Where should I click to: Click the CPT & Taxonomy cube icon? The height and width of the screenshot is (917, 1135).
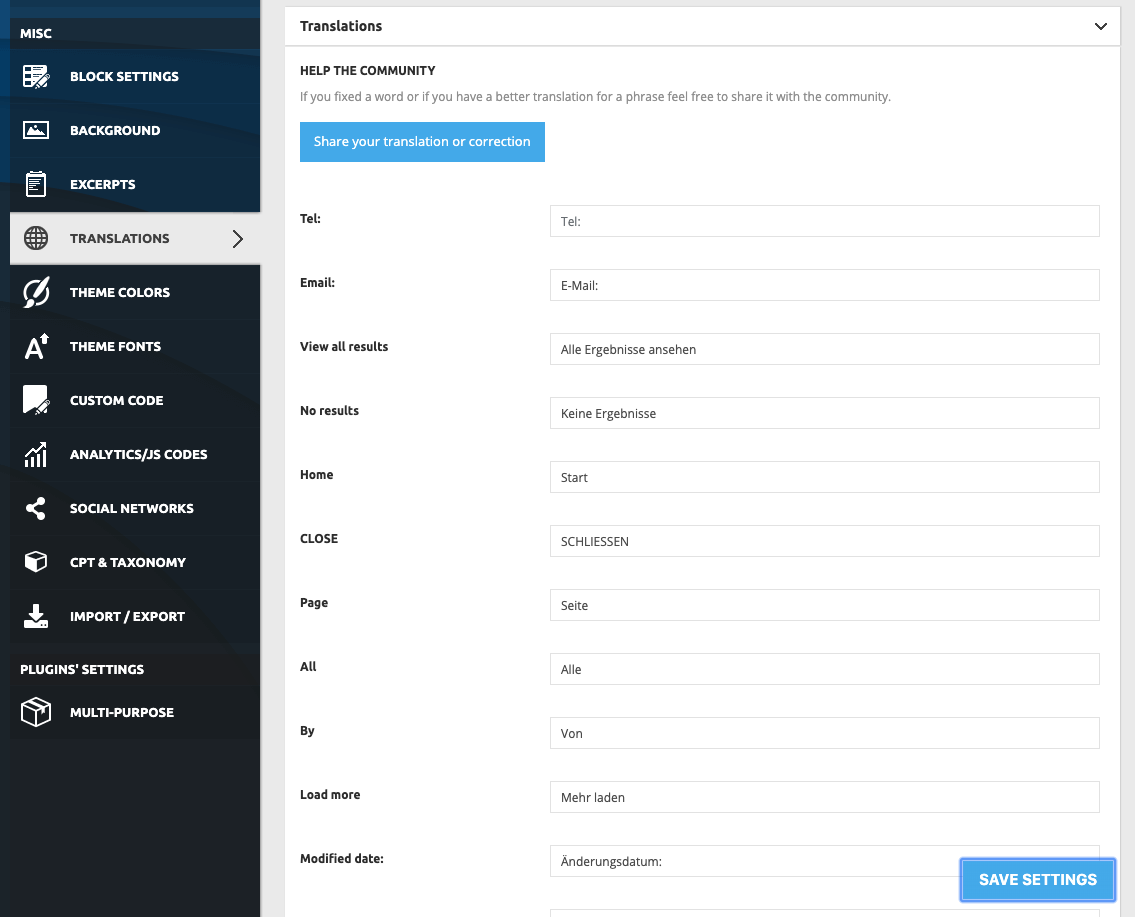click(x=36, y=563)
